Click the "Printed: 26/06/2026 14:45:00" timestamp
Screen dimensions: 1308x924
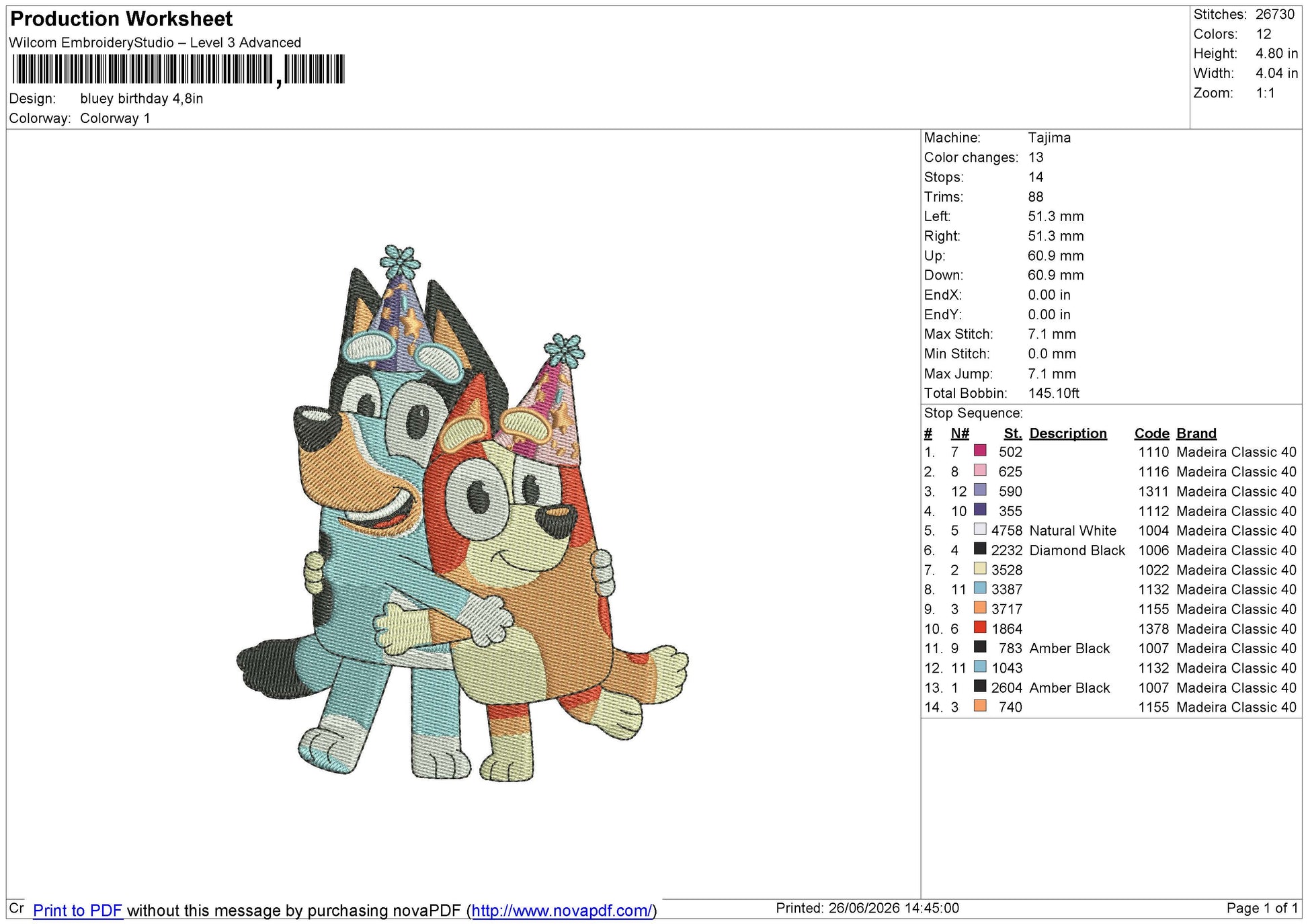pyautogui.click(x=867, y=909)
